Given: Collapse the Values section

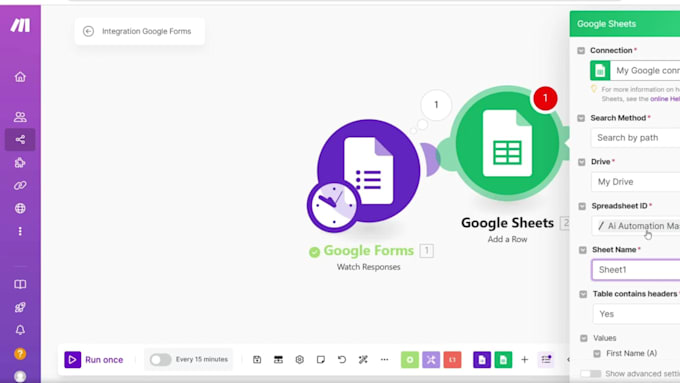Looking at the screenshot, I should point(584,338).
